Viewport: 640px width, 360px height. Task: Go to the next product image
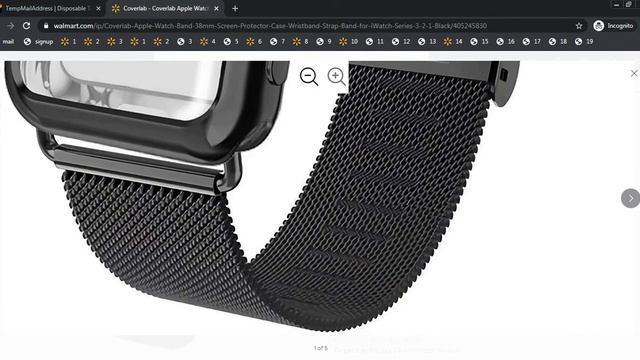(631, 198)
